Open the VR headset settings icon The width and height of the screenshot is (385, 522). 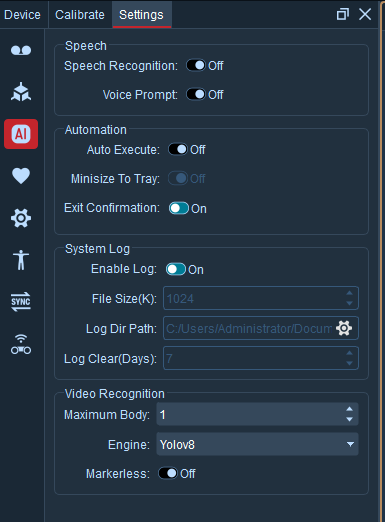[x=21, y=50]
